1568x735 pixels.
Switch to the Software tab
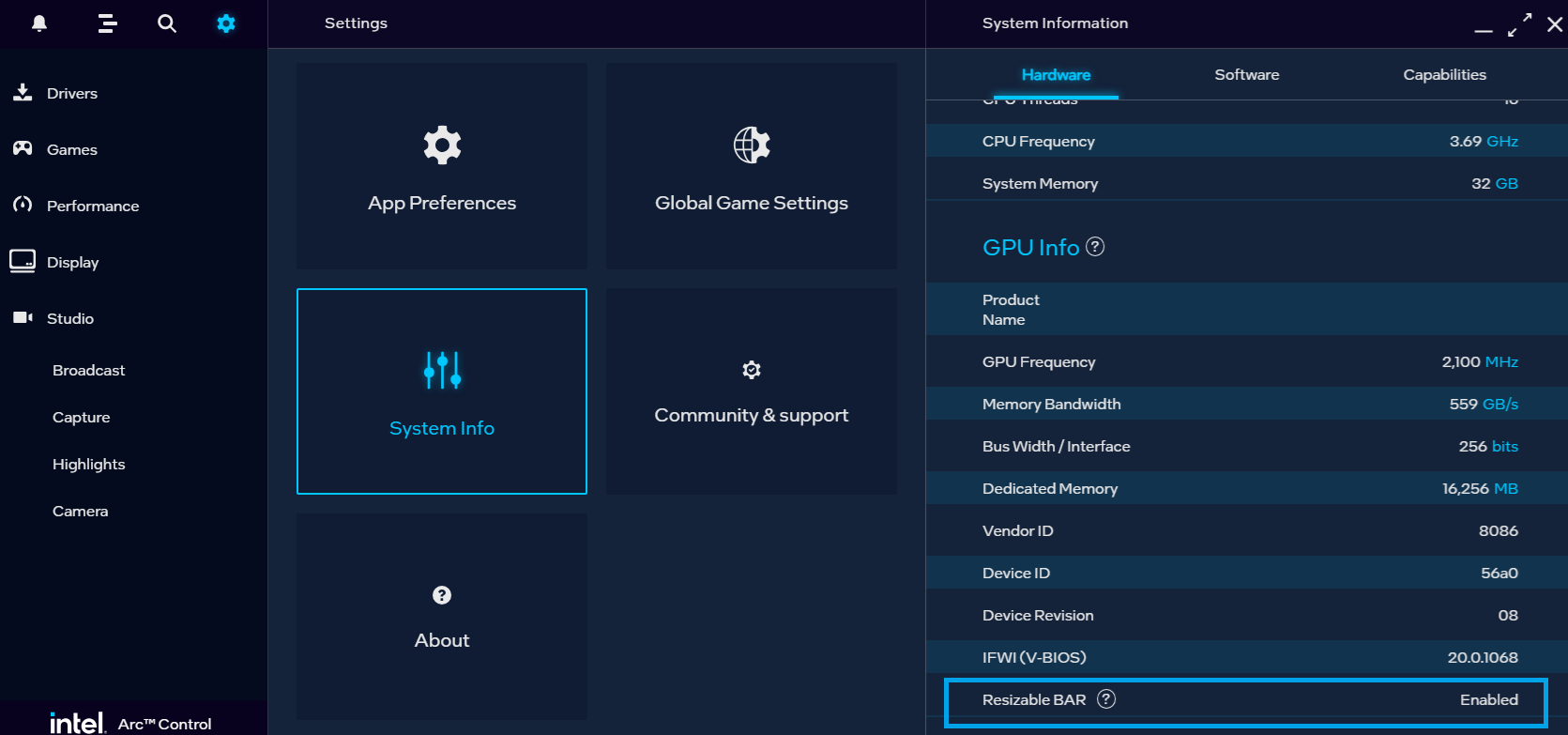tap(1246, 75)
